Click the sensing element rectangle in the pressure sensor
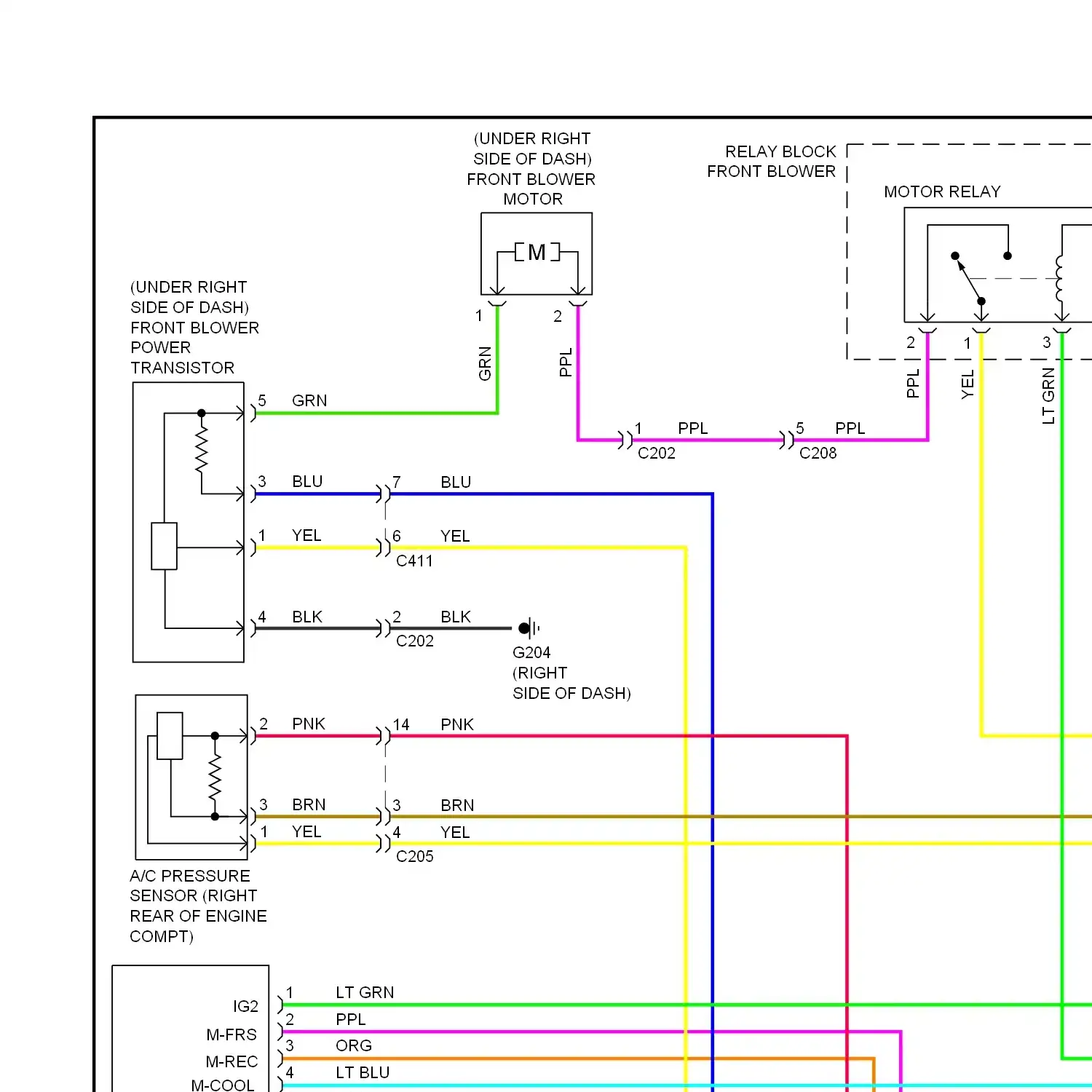Viewport: 1092px width, 1092px height. coord(170,736)
